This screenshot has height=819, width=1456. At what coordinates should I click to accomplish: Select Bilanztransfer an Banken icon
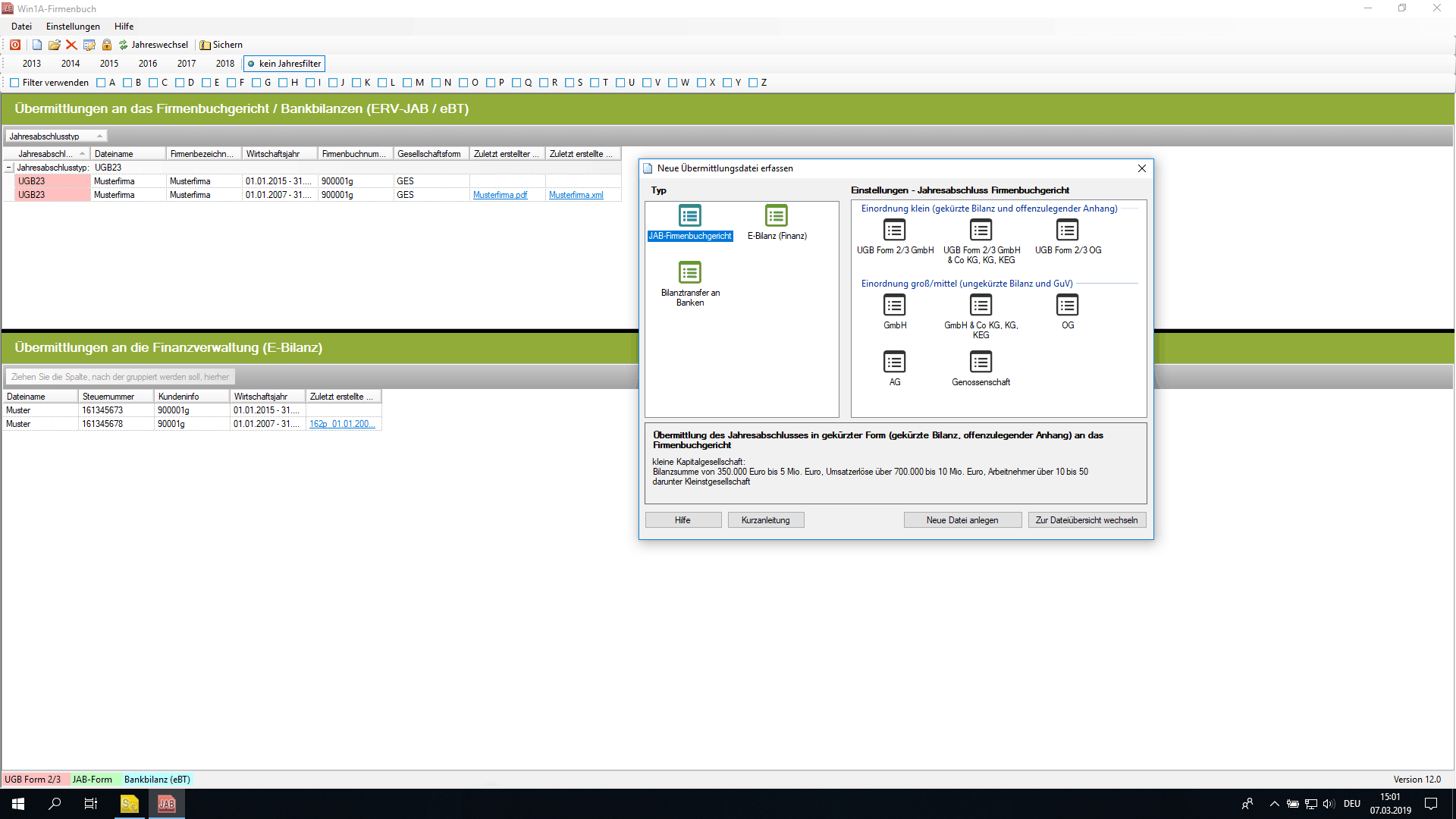689,272
